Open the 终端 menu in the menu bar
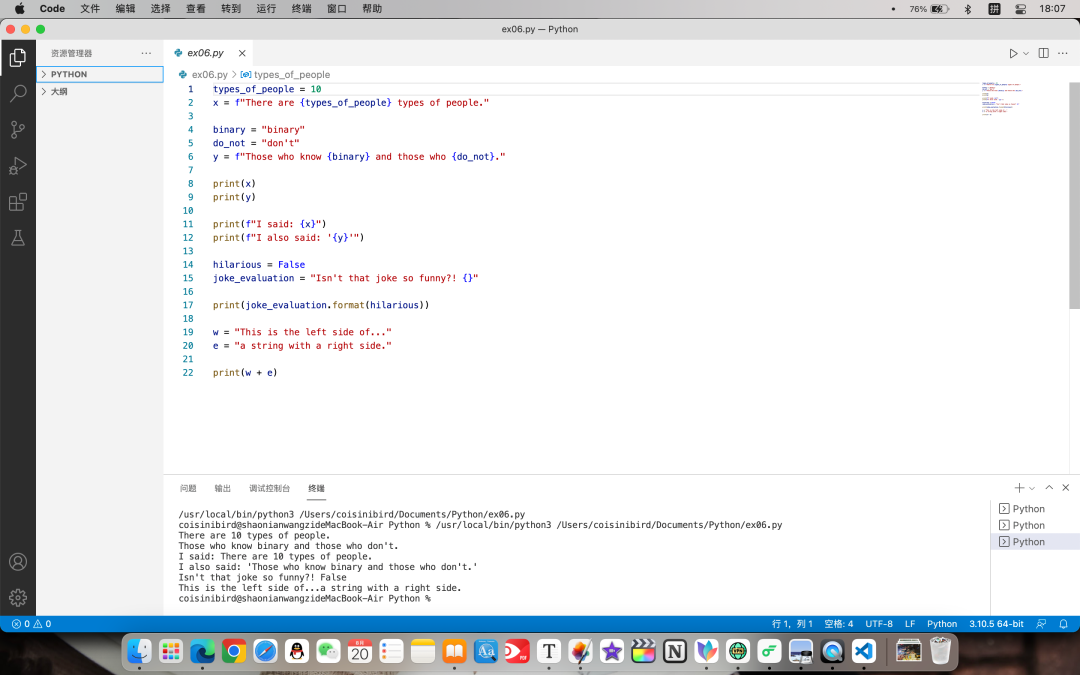This screenshot has width=1080, height=675. coord(301,8)
